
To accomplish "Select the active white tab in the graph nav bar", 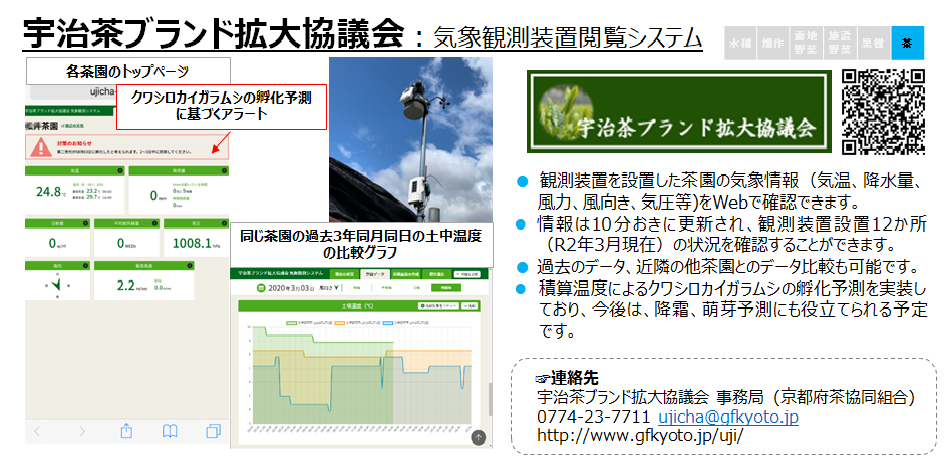I will click(375, 274).
